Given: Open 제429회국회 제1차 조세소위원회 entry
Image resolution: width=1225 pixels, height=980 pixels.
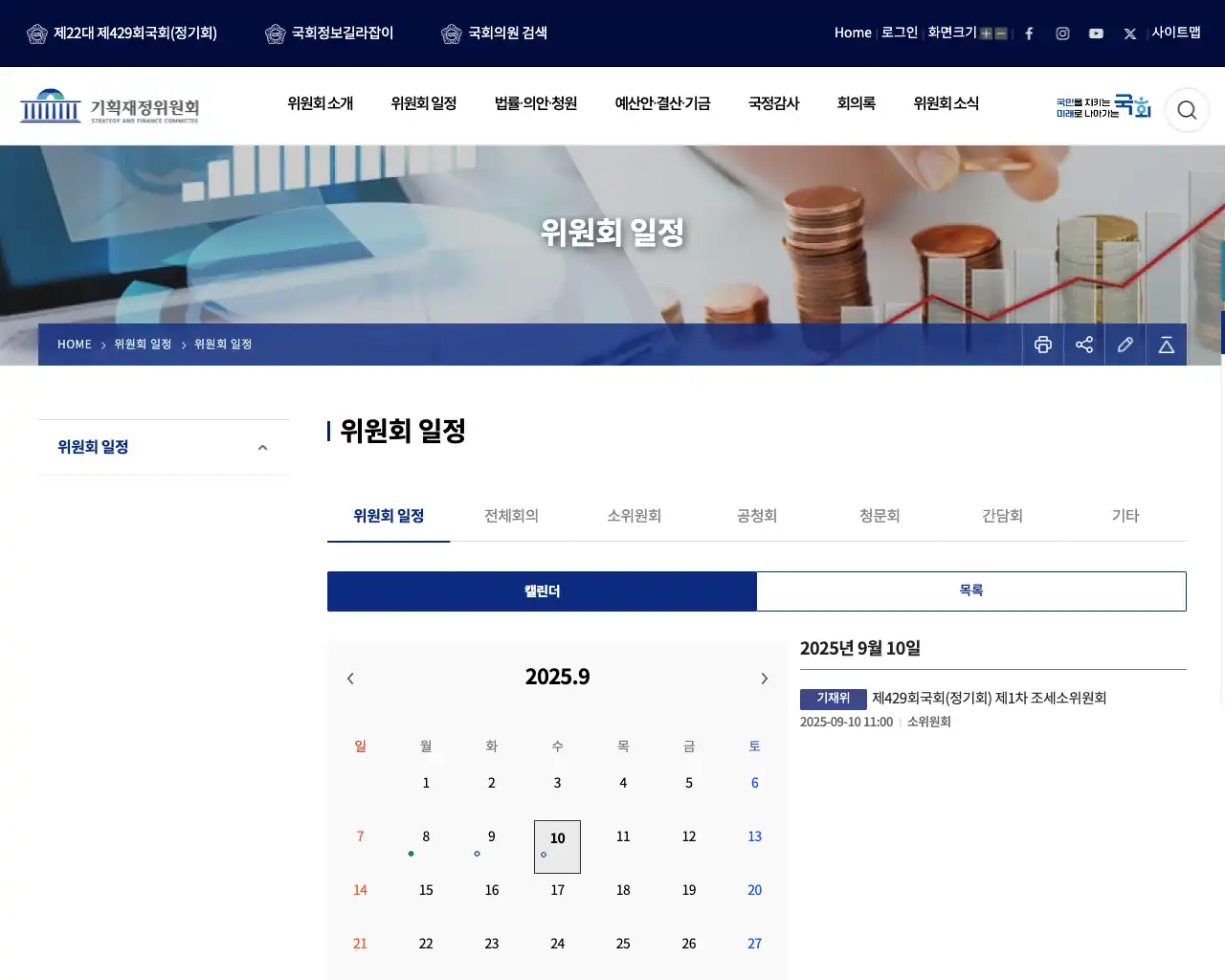Looking at the screenshot, I should point(989,699).
